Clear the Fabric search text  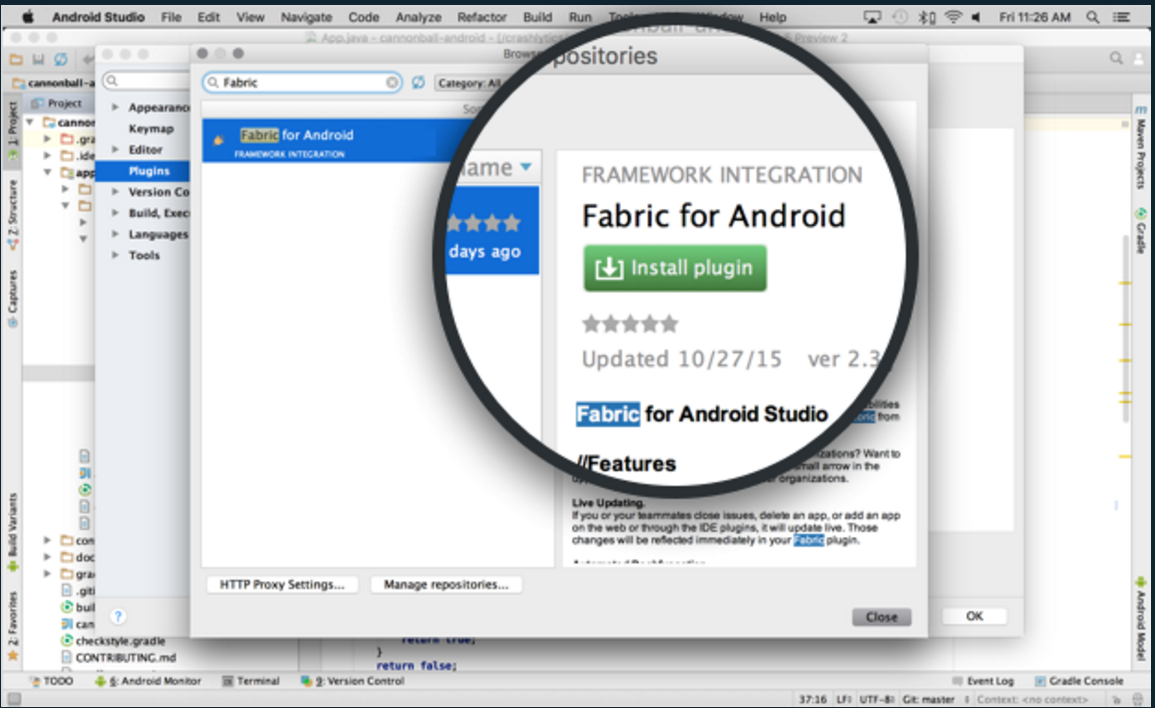(392, 83)
